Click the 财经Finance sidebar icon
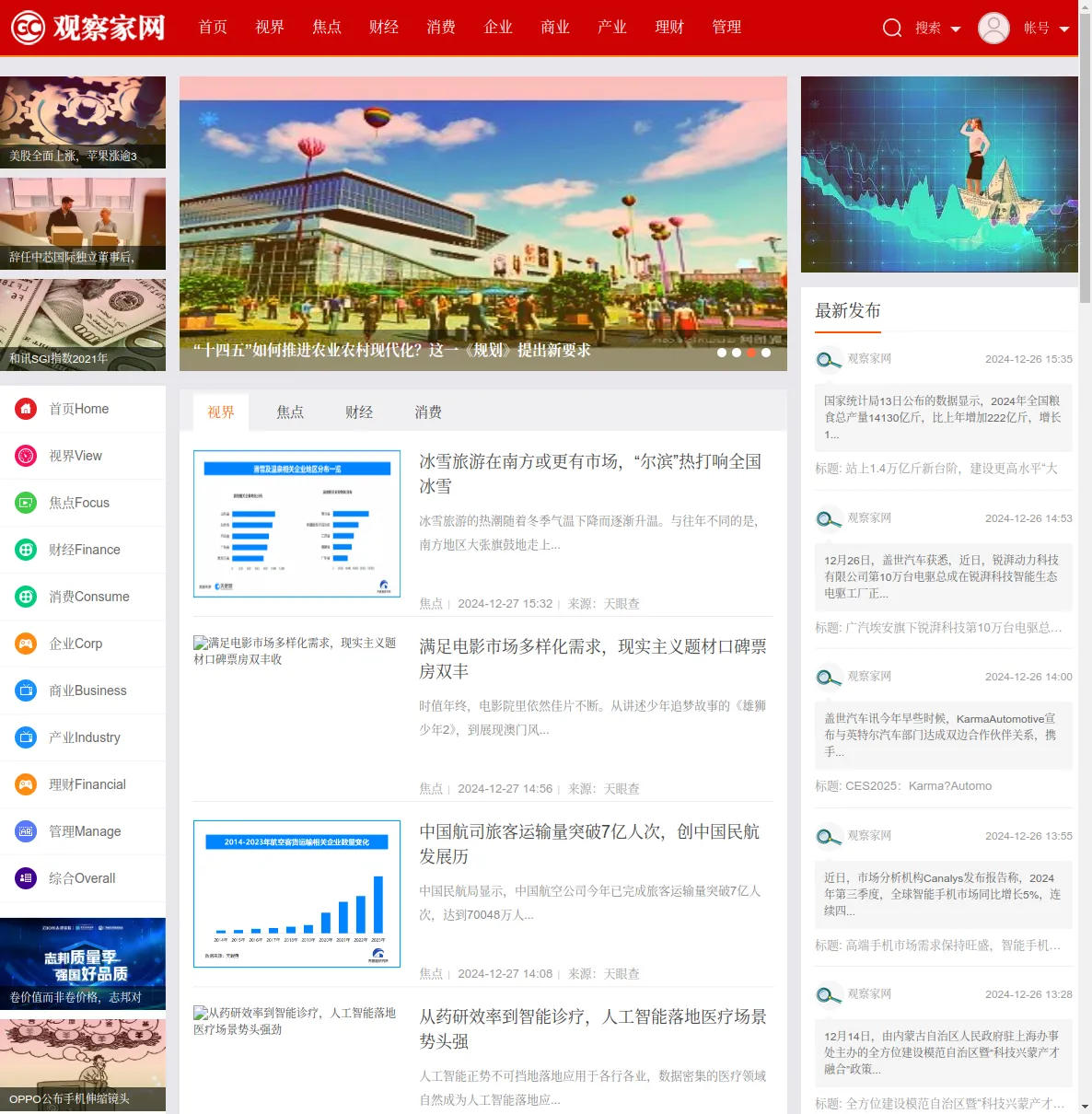Viewport: 1092px width, 1114px height. click(x=26, y=550)
